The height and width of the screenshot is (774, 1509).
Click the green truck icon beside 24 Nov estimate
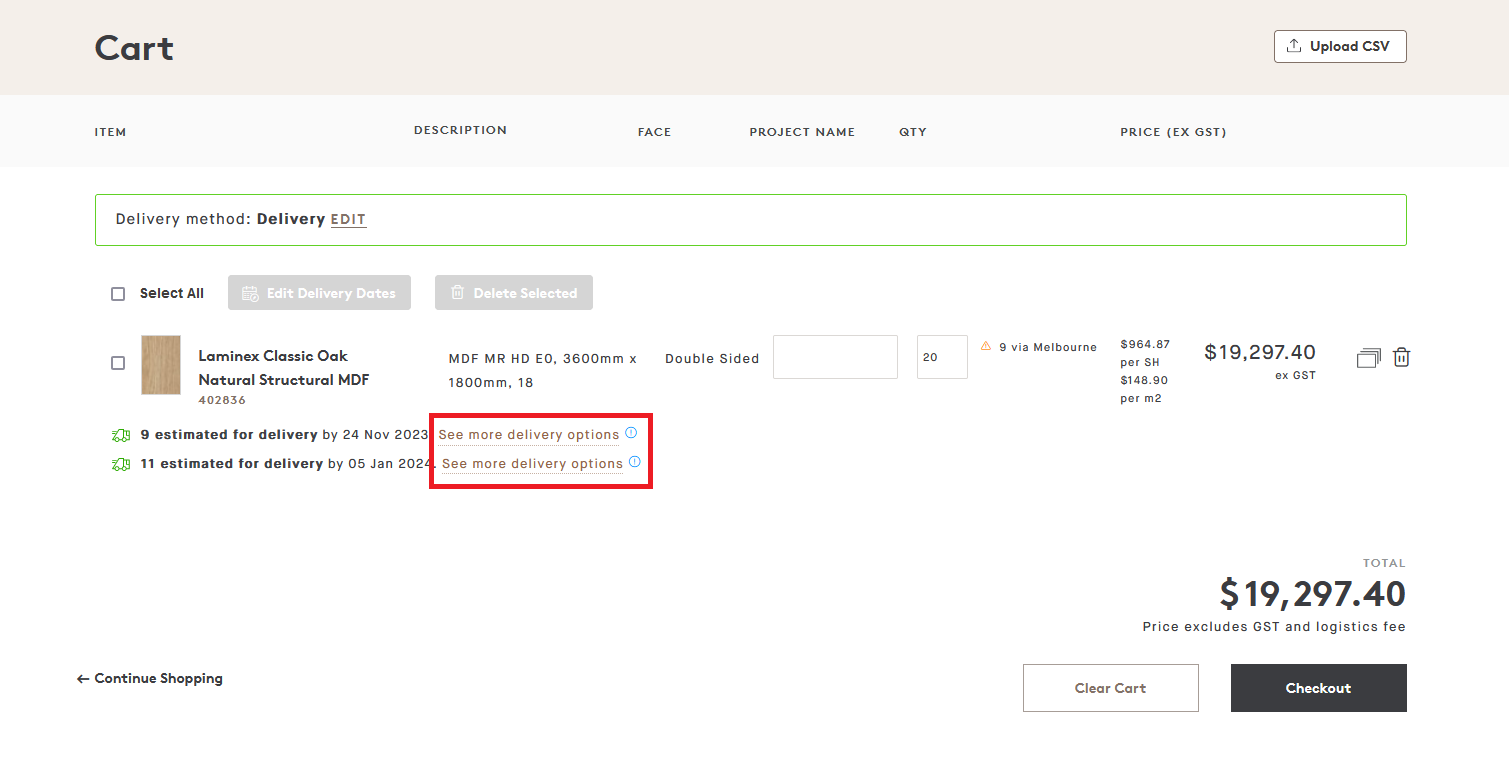121,434
